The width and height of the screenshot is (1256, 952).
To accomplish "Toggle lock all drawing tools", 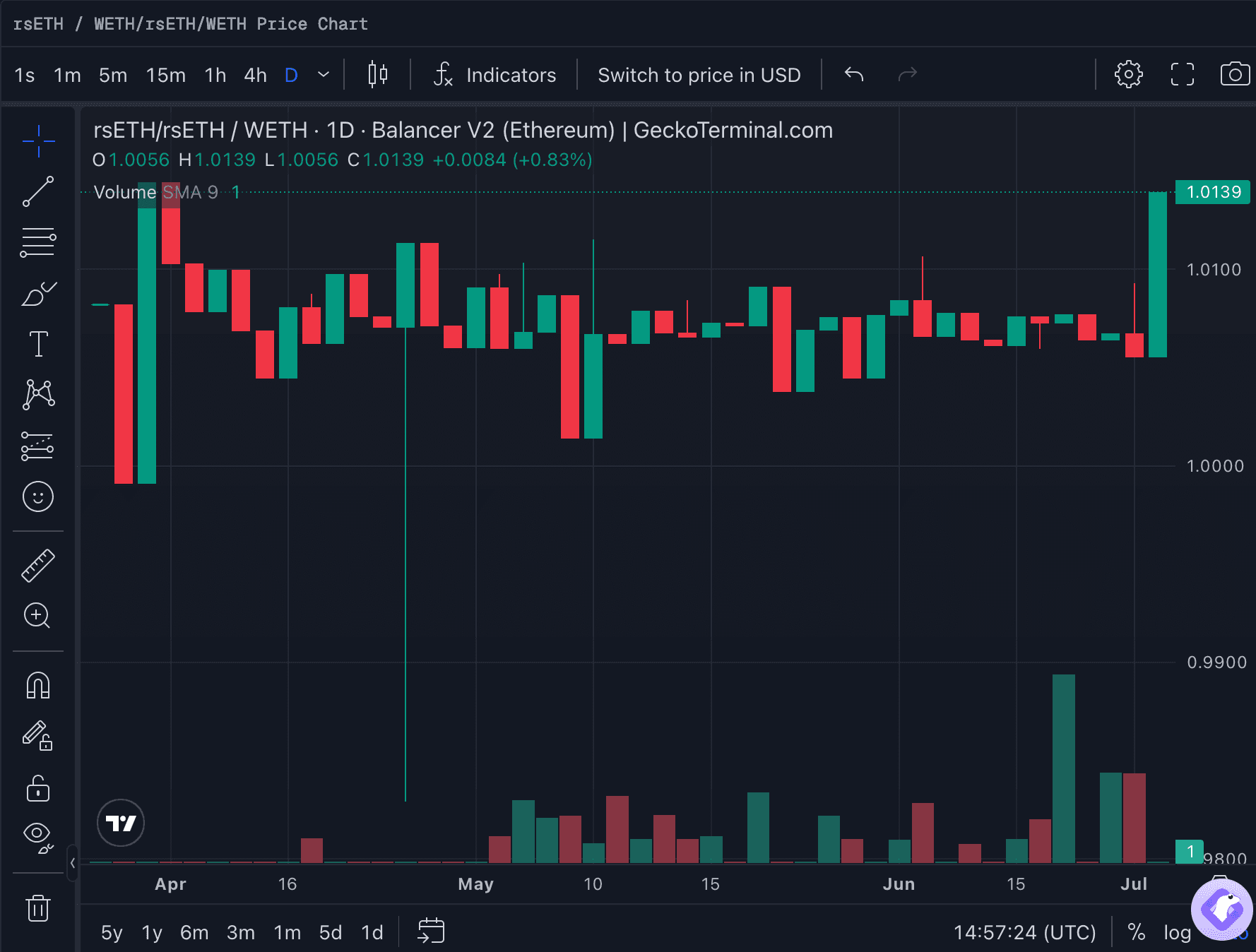I will point(38,788).
